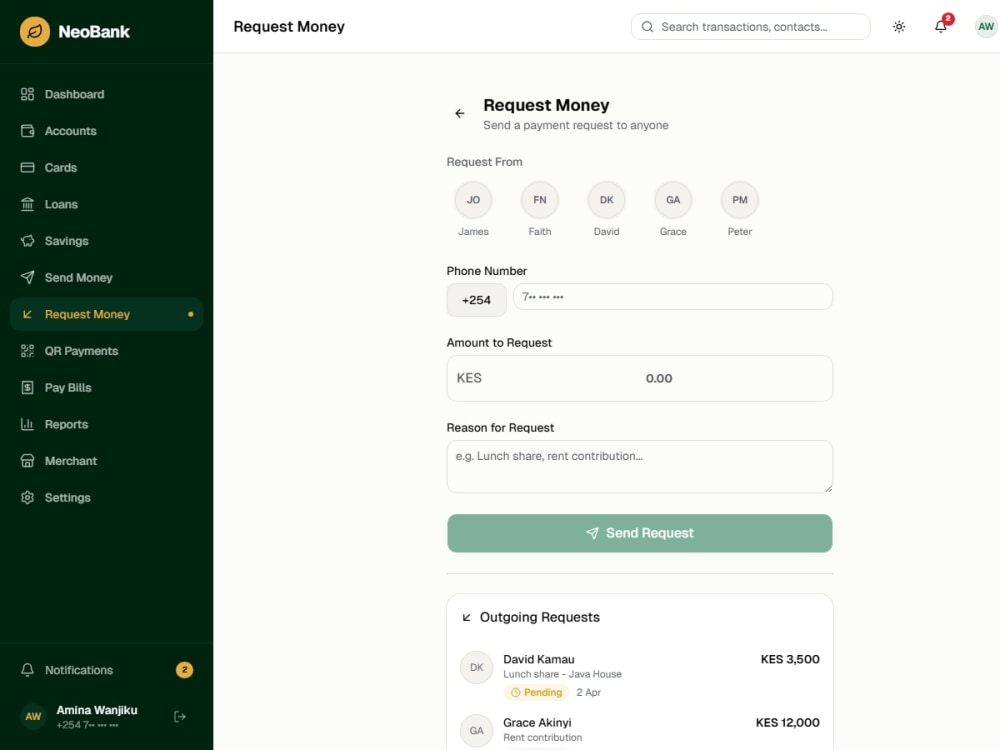The image size is (1000, 750).
Task: Open Notifications in sidebar footer
Action: pos(107,670)
